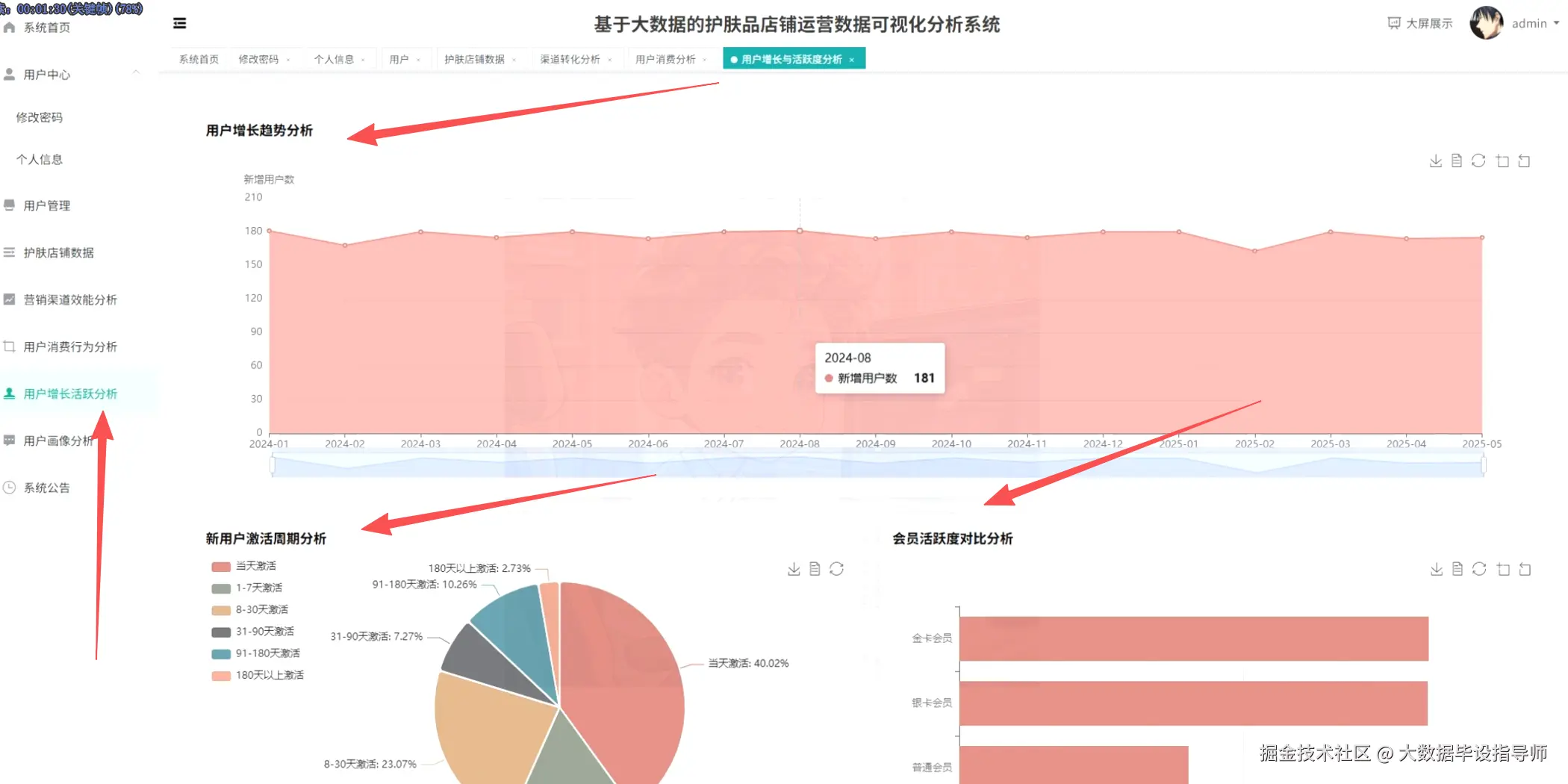This screenshot has height=784, width=1568.
Task: Expand the admin account dropdown
Action: [x=1531, y=23]
